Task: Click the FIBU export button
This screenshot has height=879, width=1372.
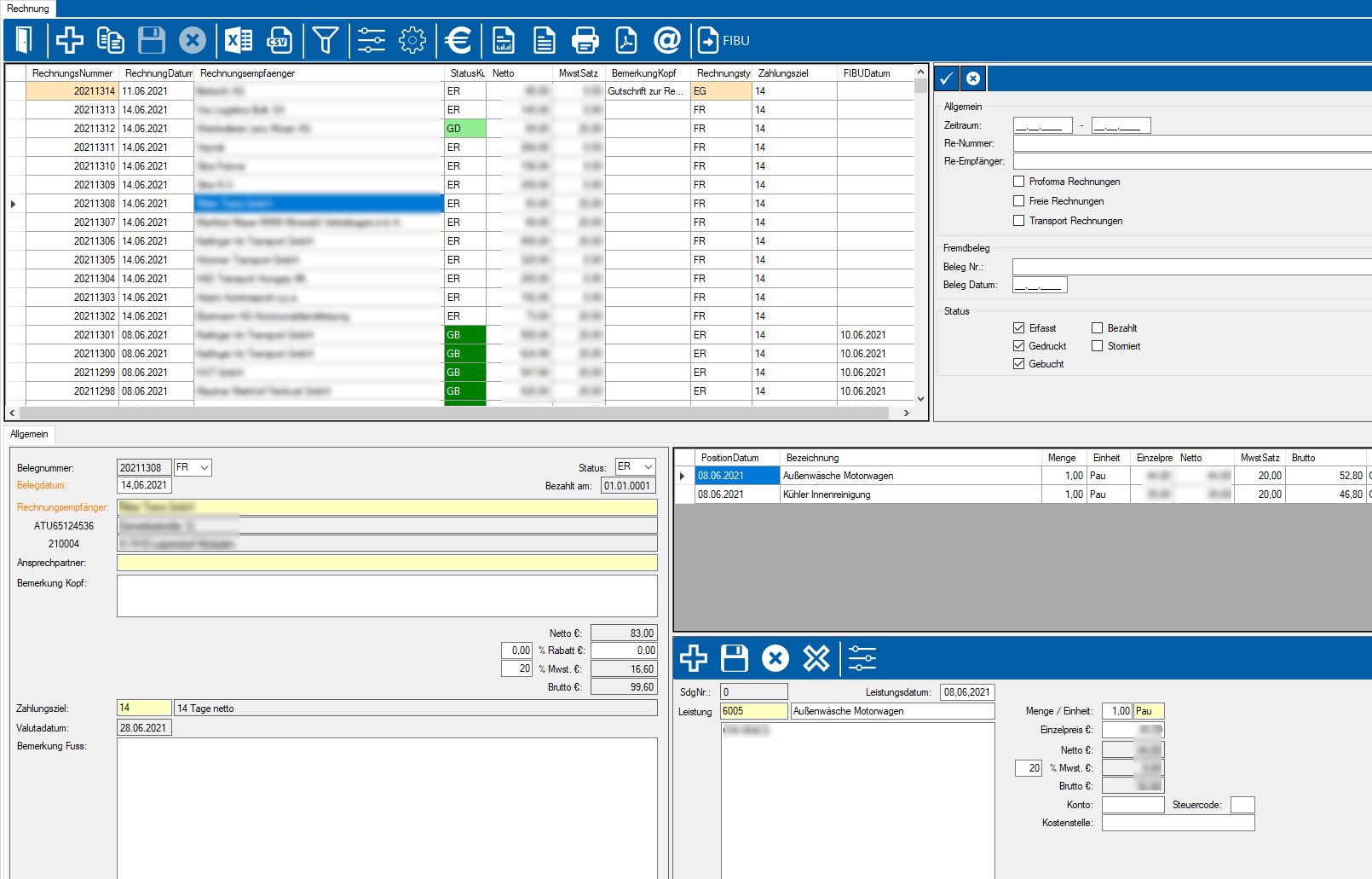Action: click(x=723, y=40)
